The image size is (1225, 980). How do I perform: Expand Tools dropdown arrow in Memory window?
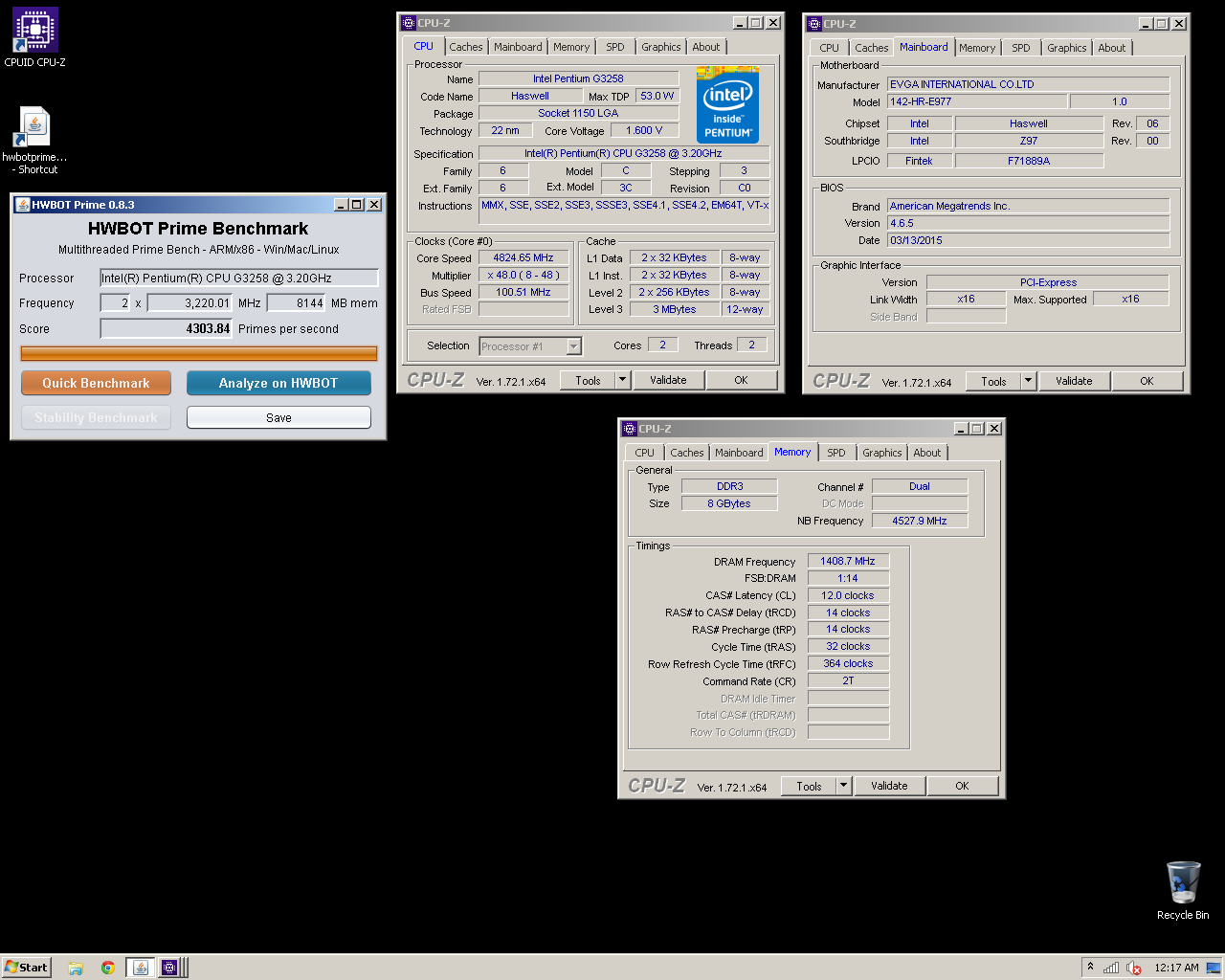pyautogui.click(x=844, y=786)
